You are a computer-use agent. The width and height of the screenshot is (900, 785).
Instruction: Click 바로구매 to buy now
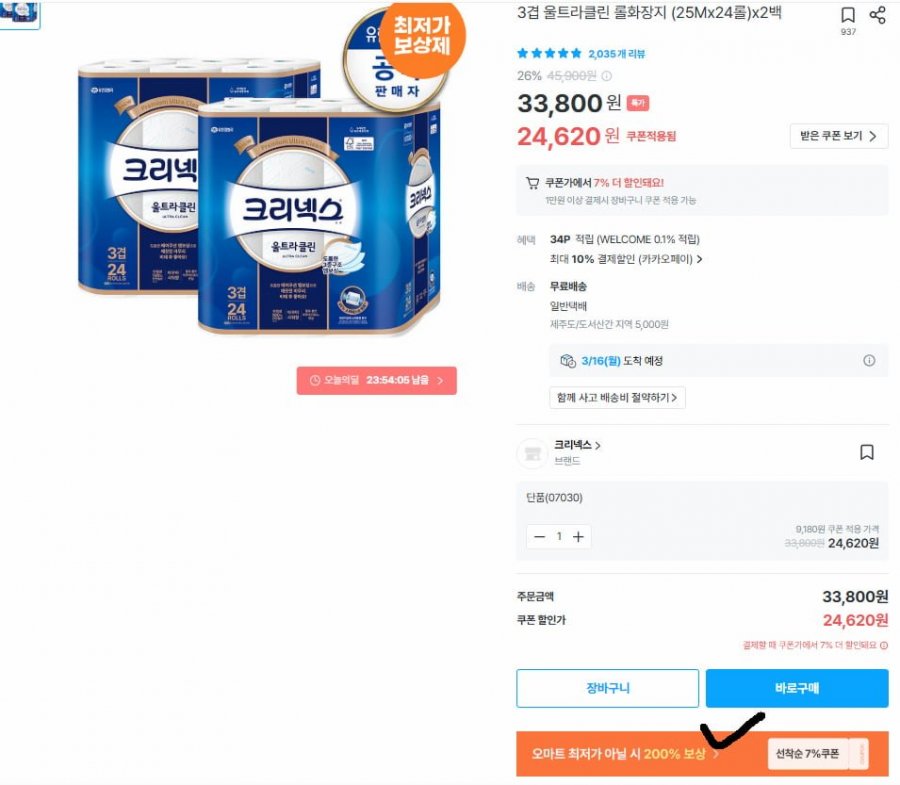(797, 688)
